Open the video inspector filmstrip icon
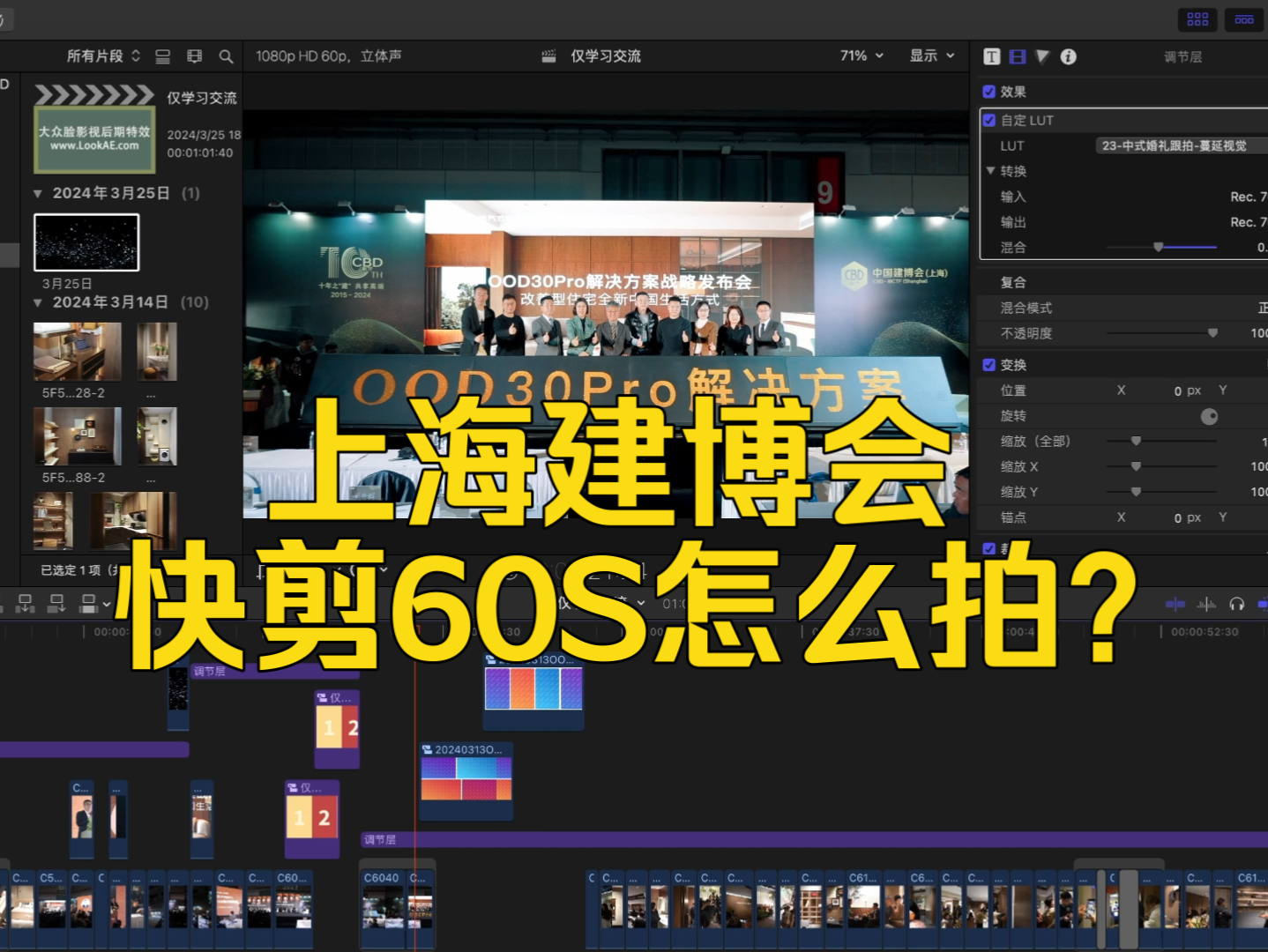 [1018, 56]
